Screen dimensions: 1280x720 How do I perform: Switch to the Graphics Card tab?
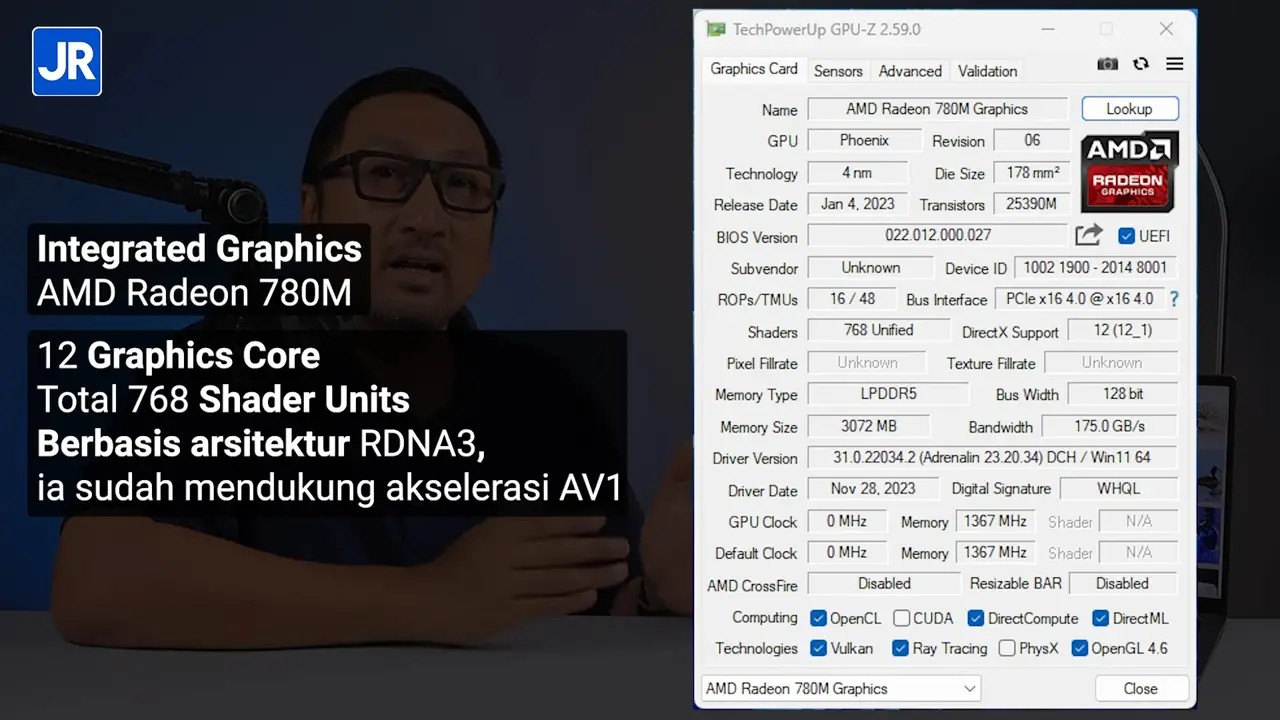pyautogui.click(x=754, y=69)
